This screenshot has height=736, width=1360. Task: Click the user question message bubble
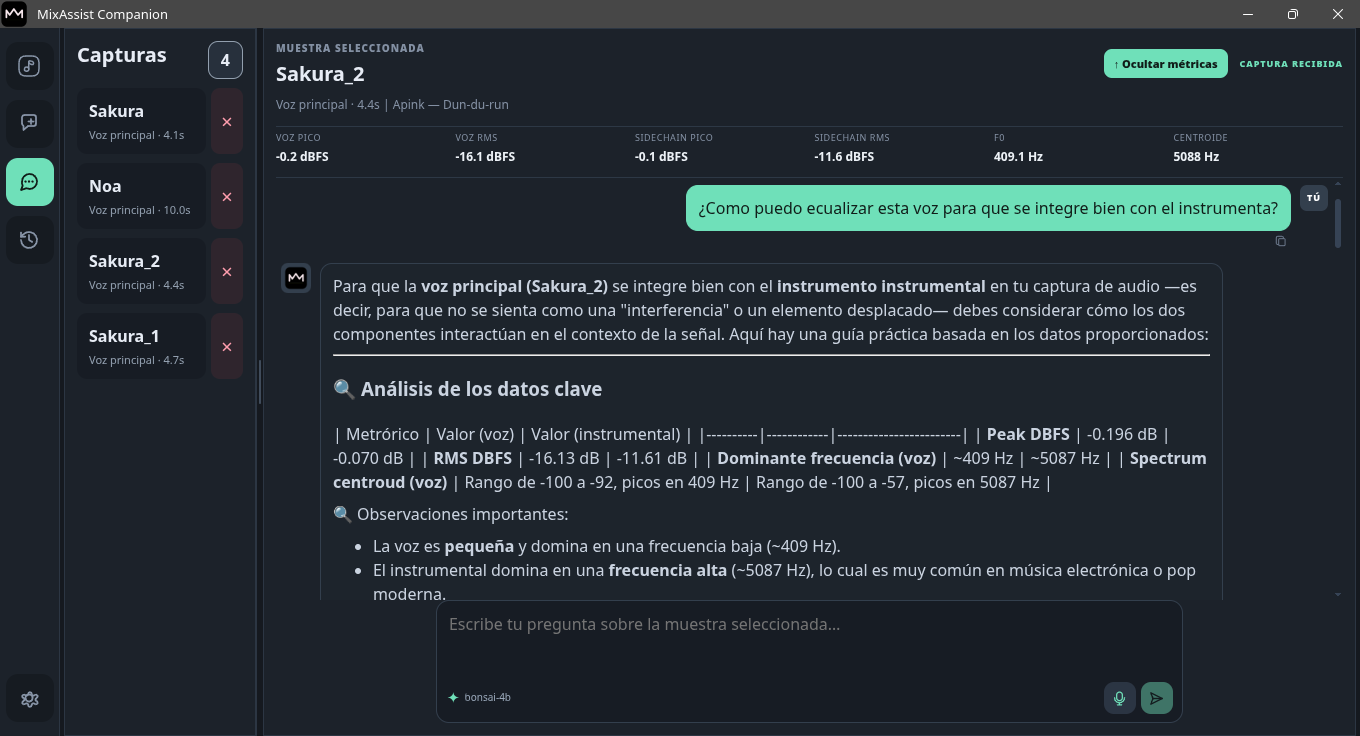(x=988, y=208)
